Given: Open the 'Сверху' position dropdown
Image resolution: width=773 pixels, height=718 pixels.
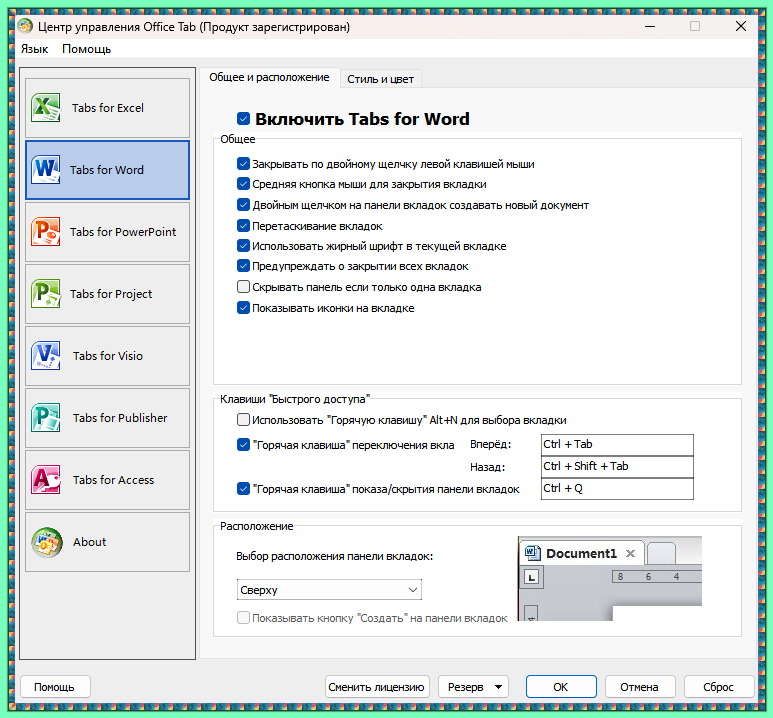Looking at the screenshot, I should (329, 590).
